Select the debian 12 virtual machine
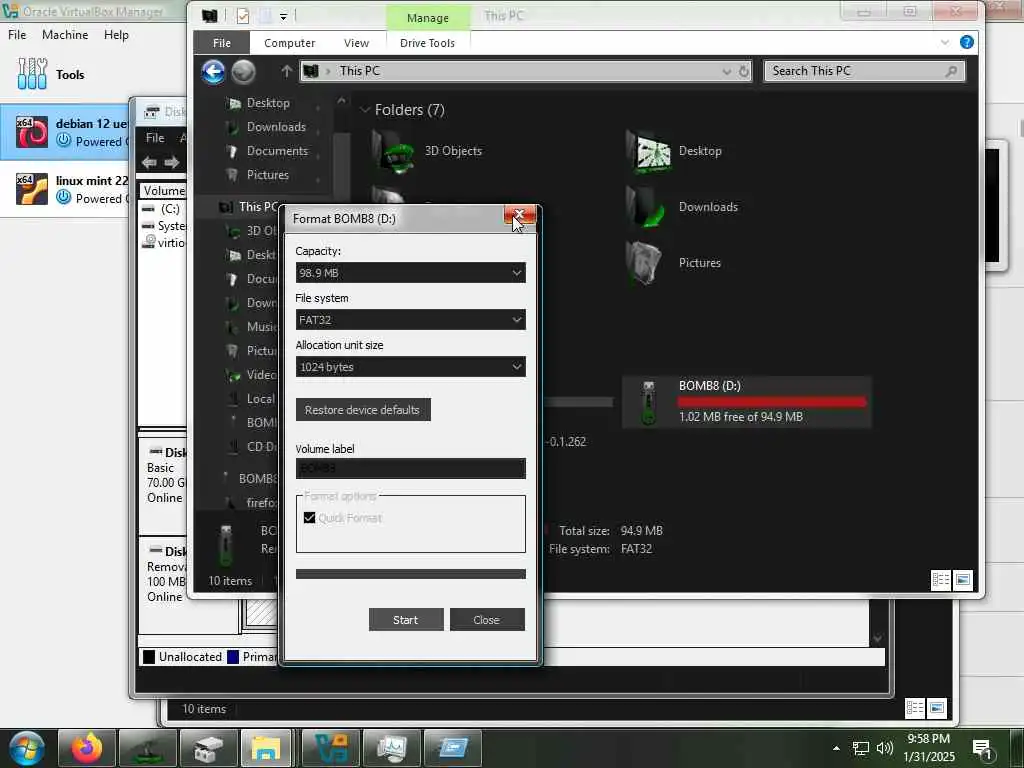This screenshot has width=1024, height=768. pos(65,133)
